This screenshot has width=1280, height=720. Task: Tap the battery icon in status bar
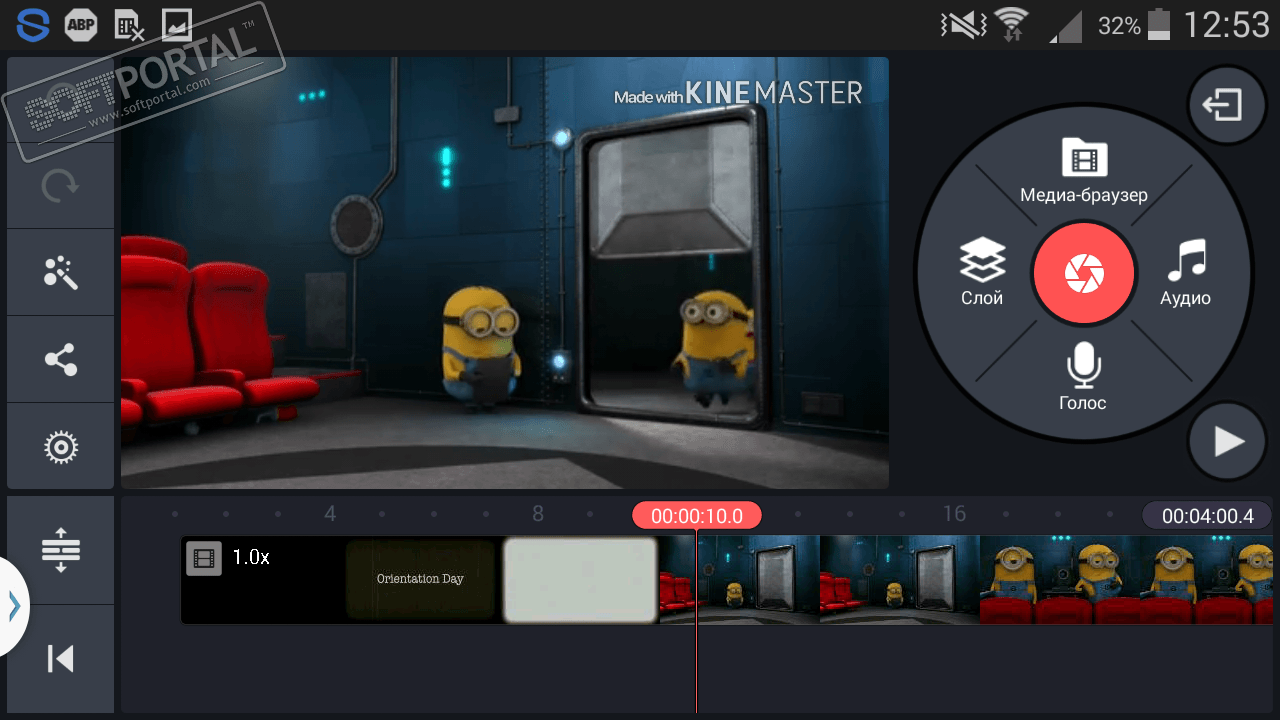pos(1160,25)
